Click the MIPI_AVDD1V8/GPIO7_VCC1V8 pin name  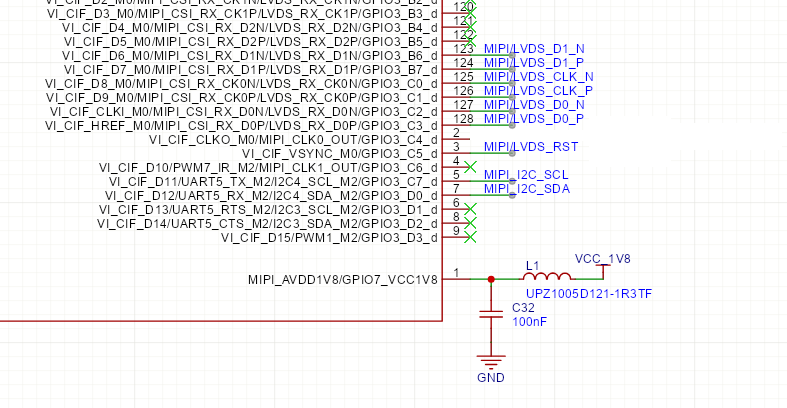tap(342, 279)
